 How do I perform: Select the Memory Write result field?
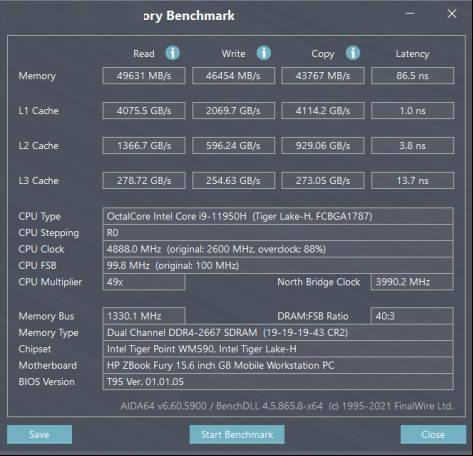click(x=233, y=76)
